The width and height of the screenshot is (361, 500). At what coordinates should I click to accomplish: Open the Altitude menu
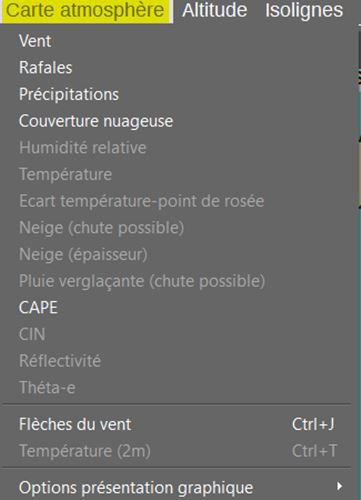tap(215, 10)
